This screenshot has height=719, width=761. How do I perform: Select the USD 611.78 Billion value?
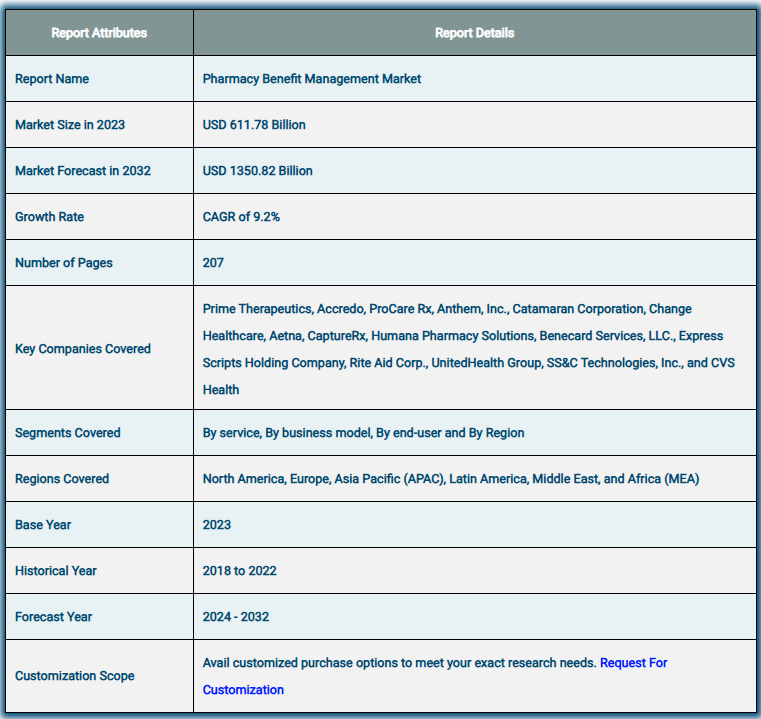click(254, 125)
